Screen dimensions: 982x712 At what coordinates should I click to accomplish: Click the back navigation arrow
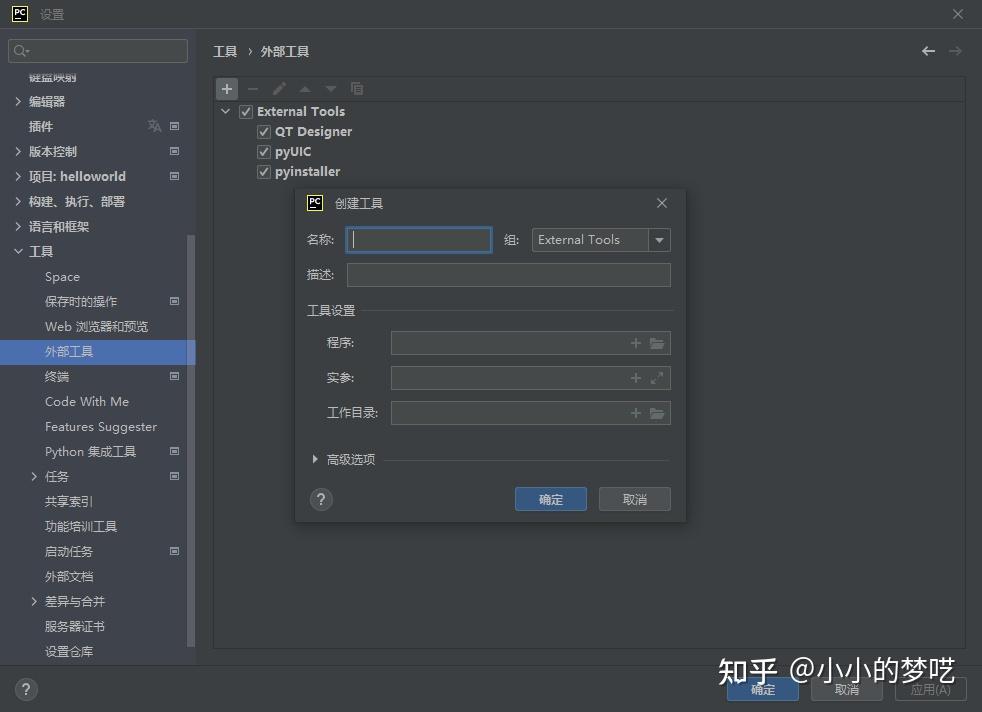(928, 51)
